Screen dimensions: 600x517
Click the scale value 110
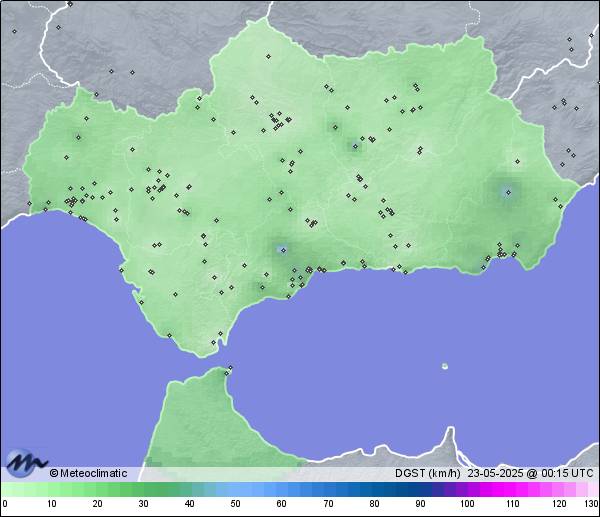click(x=513, y=504)
